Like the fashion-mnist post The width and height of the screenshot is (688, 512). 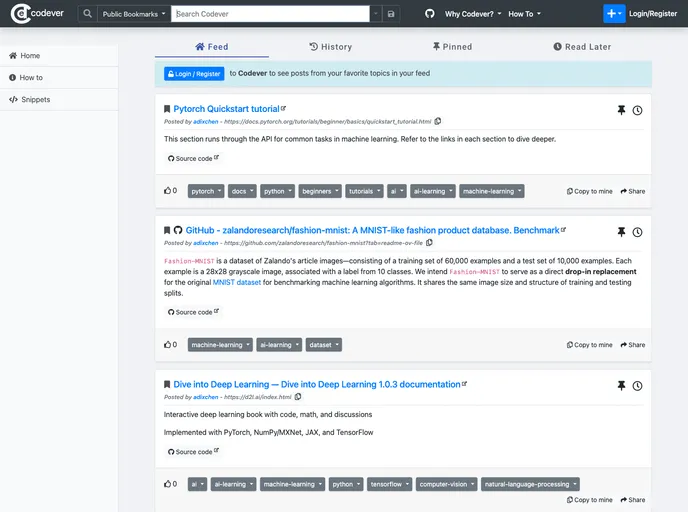coord(170,344)
